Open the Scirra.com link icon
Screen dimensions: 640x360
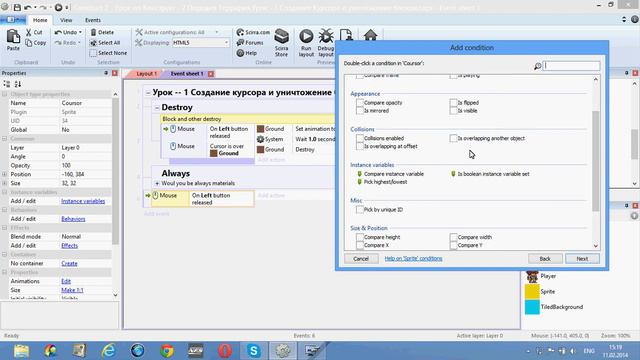240,32
